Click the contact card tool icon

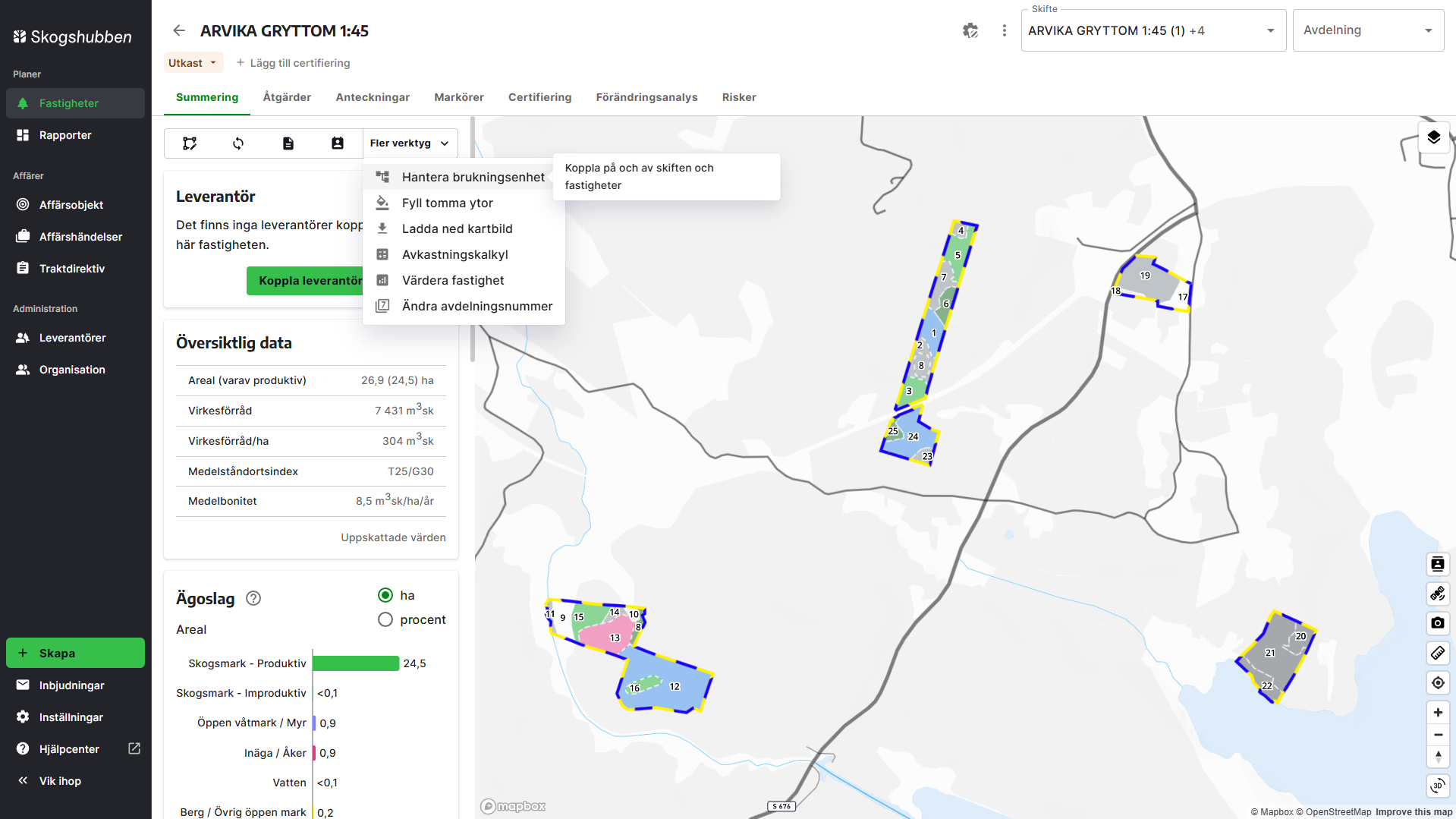(338, 143)
